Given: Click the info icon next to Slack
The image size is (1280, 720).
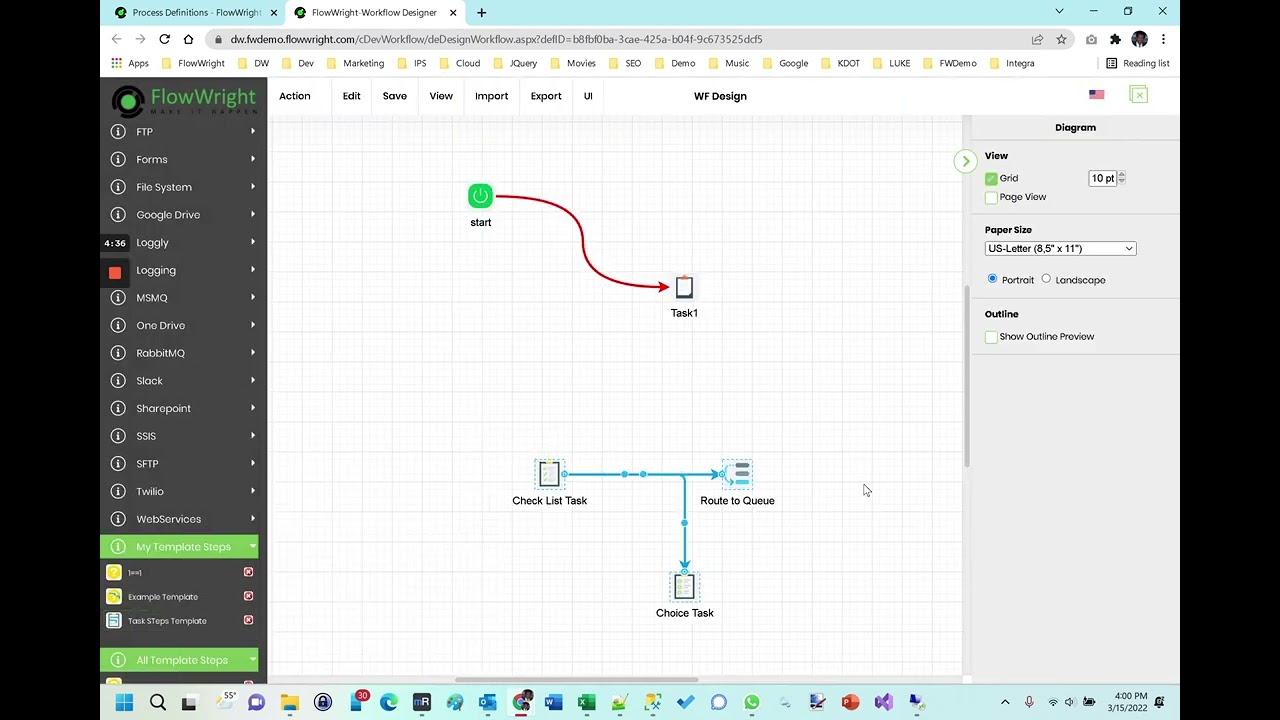Looking at the screenshot, I should point(118,381).
